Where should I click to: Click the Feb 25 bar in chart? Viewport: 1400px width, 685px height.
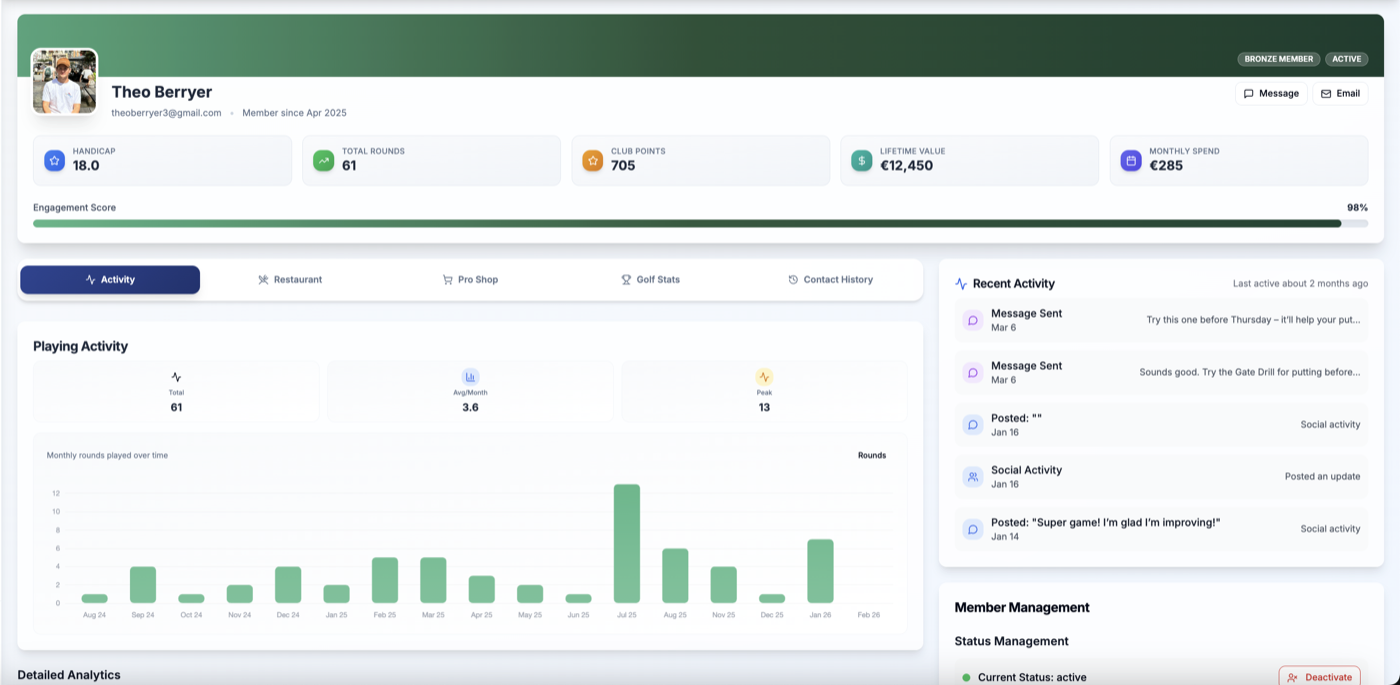[x=385, y=580]
